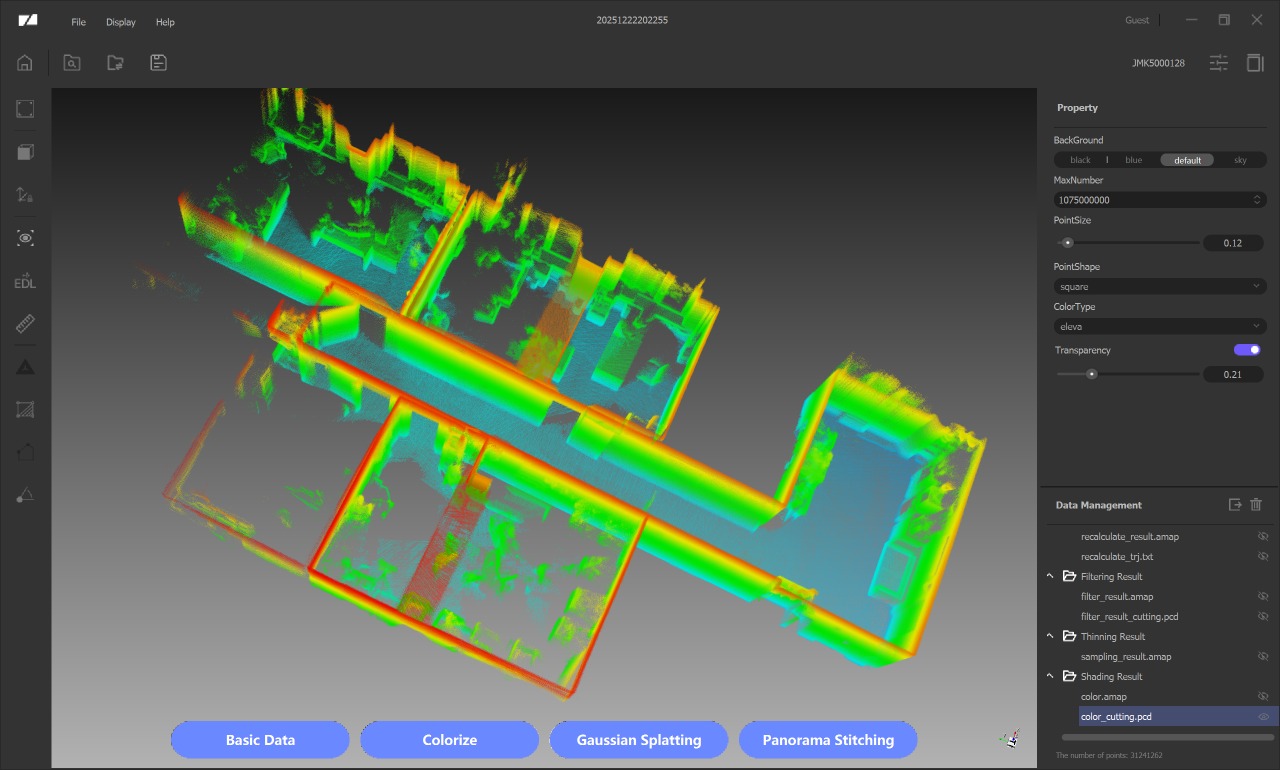Click the fit-to-view frame icon
The height and width of the screenshot is (770, 1280).
[x=25, y=109]
